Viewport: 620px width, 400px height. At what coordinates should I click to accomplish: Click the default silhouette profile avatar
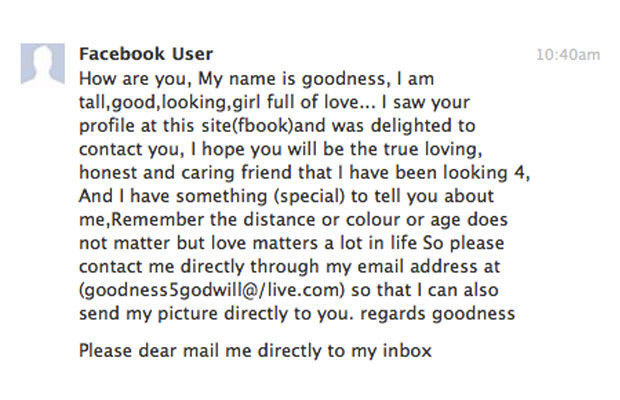point(43,64)
